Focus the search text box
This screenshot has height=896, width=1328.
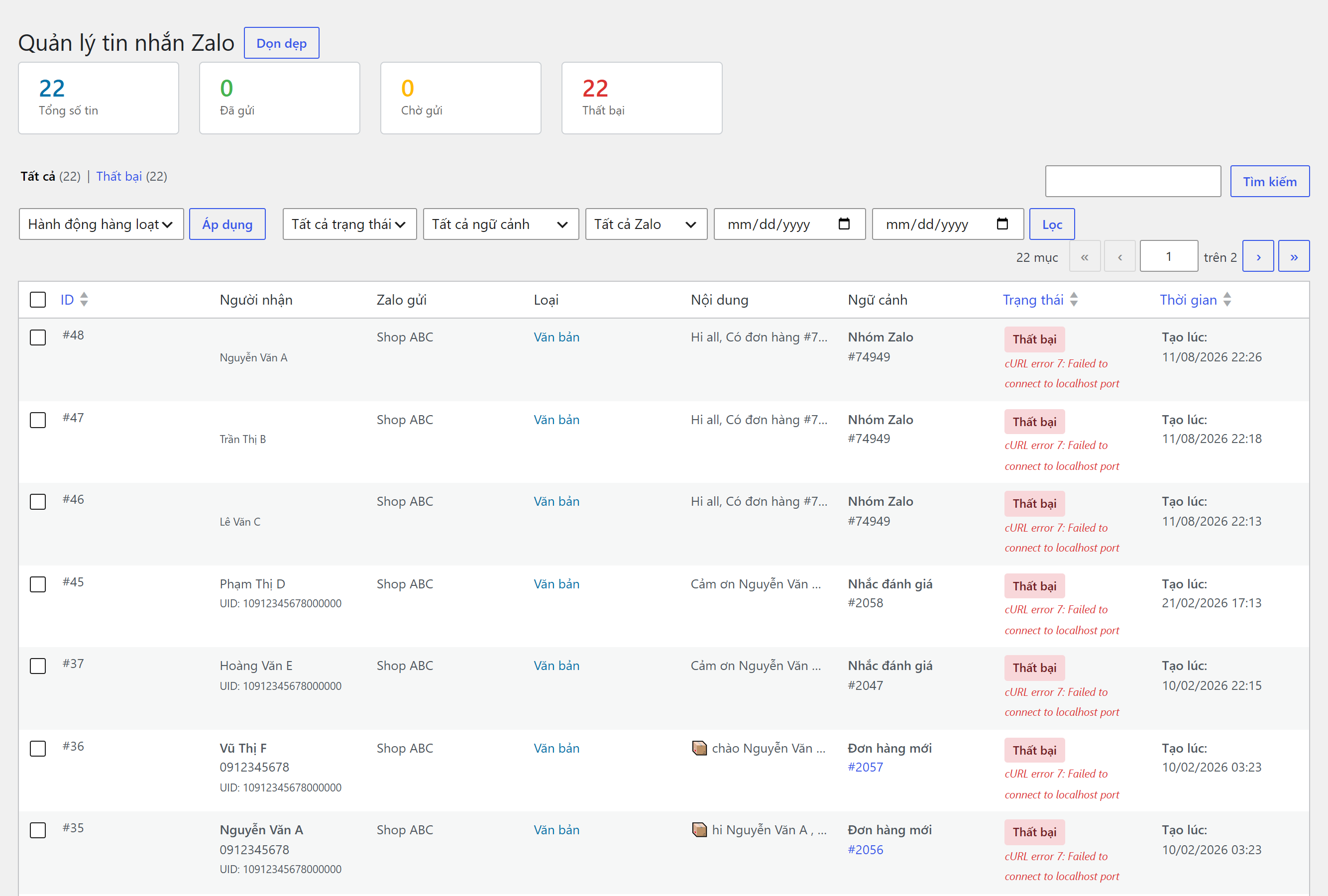point(1132,181)
